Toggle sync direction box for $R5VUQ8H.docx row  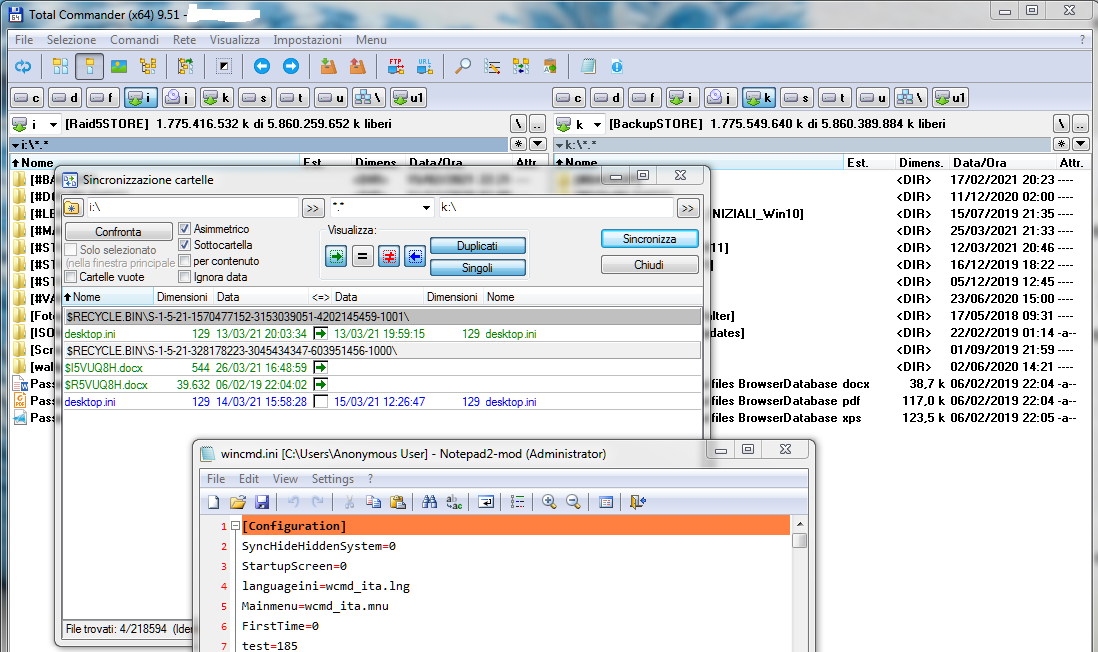(321, 384)
